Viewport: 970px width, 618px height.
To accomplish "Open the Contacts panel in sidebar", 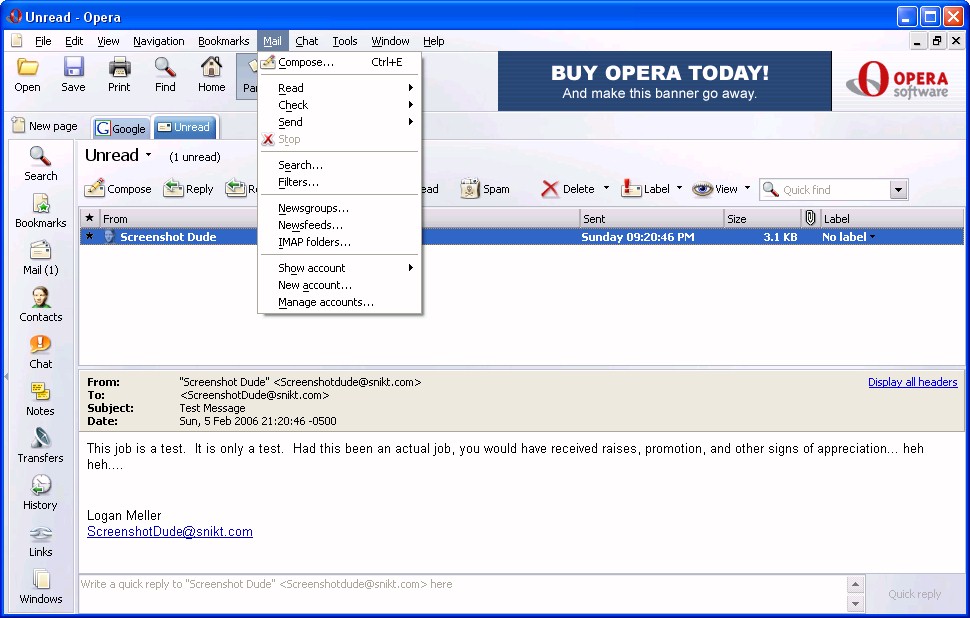I will [41, 304].
